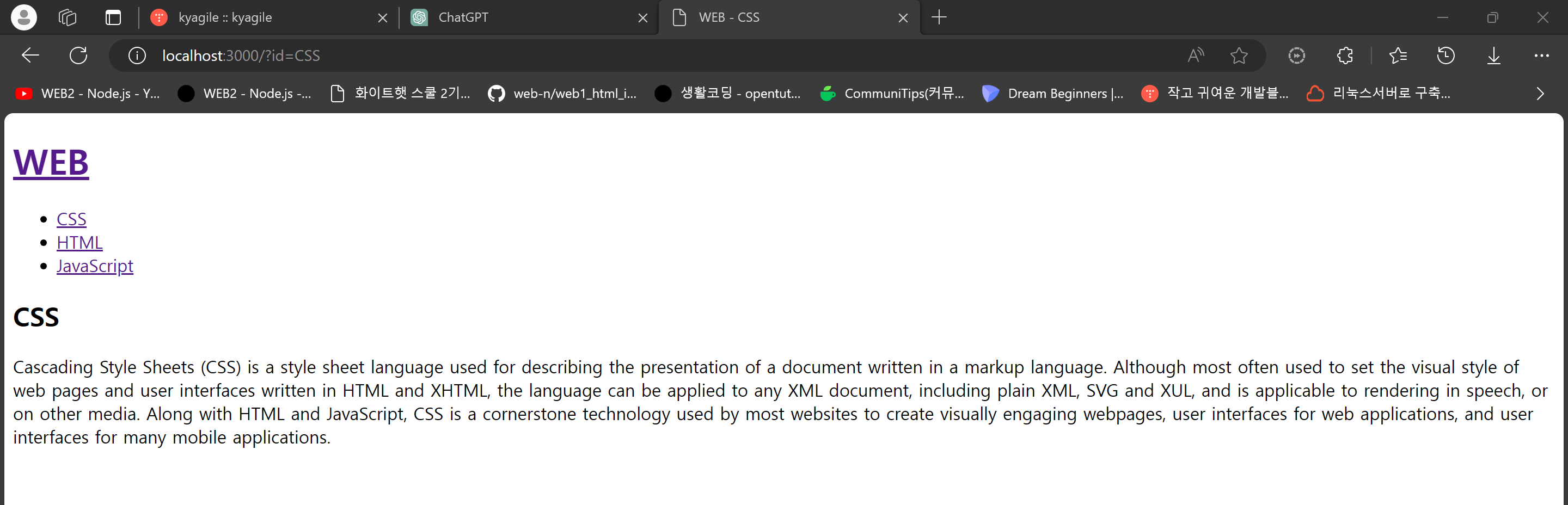This screenshot has width=1568, height=505.
Task: Open the History clock icon
Action: pos(1445,56)
